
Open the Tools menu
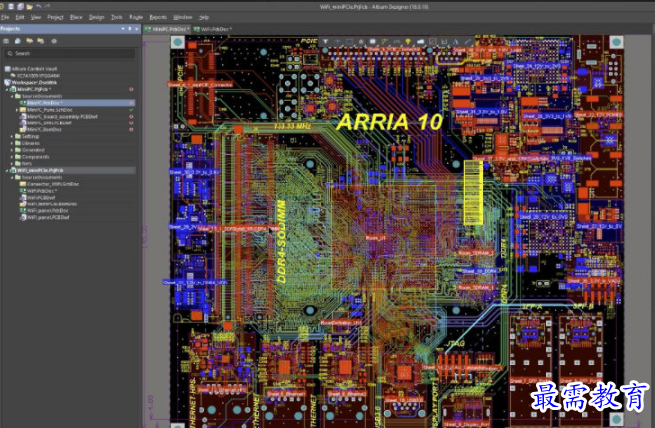pyautogui.click(x=117, y=17)
